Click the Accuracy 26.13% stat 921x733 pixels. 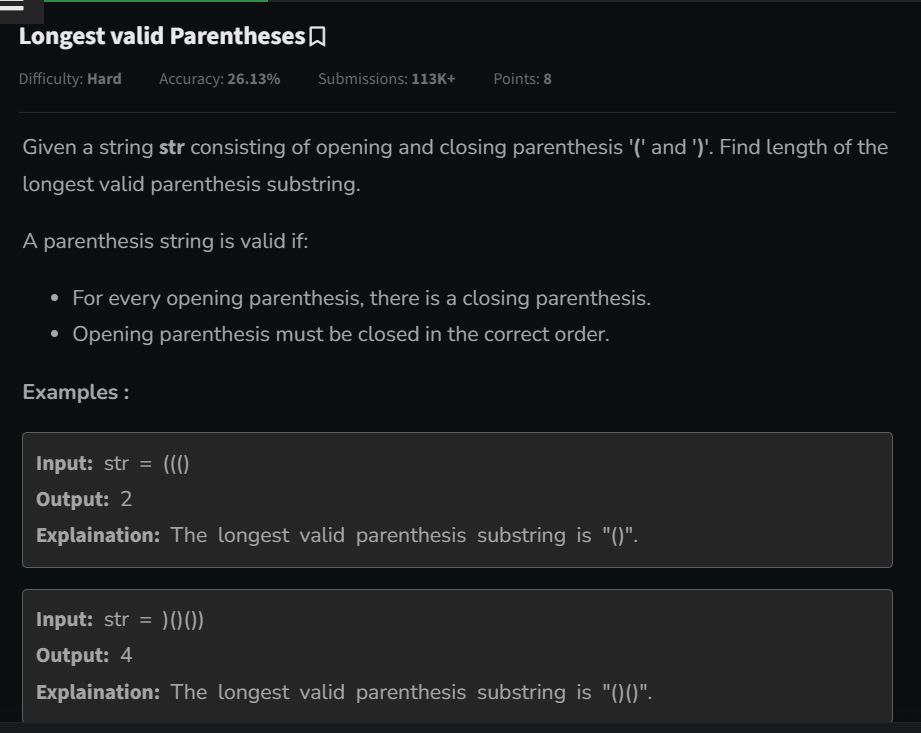(x=219, y=79)
